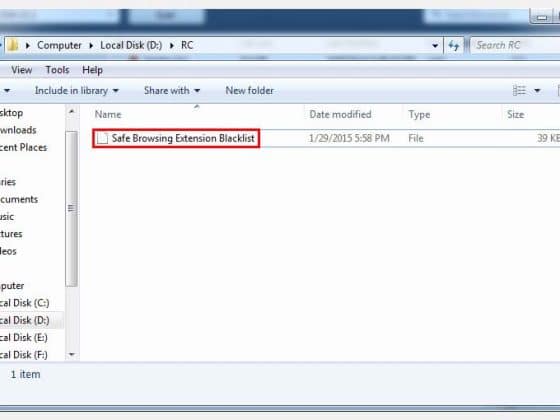Select Desktop in the navigation pane
Screen dimensions: 560x420
(x=11, y=113)
